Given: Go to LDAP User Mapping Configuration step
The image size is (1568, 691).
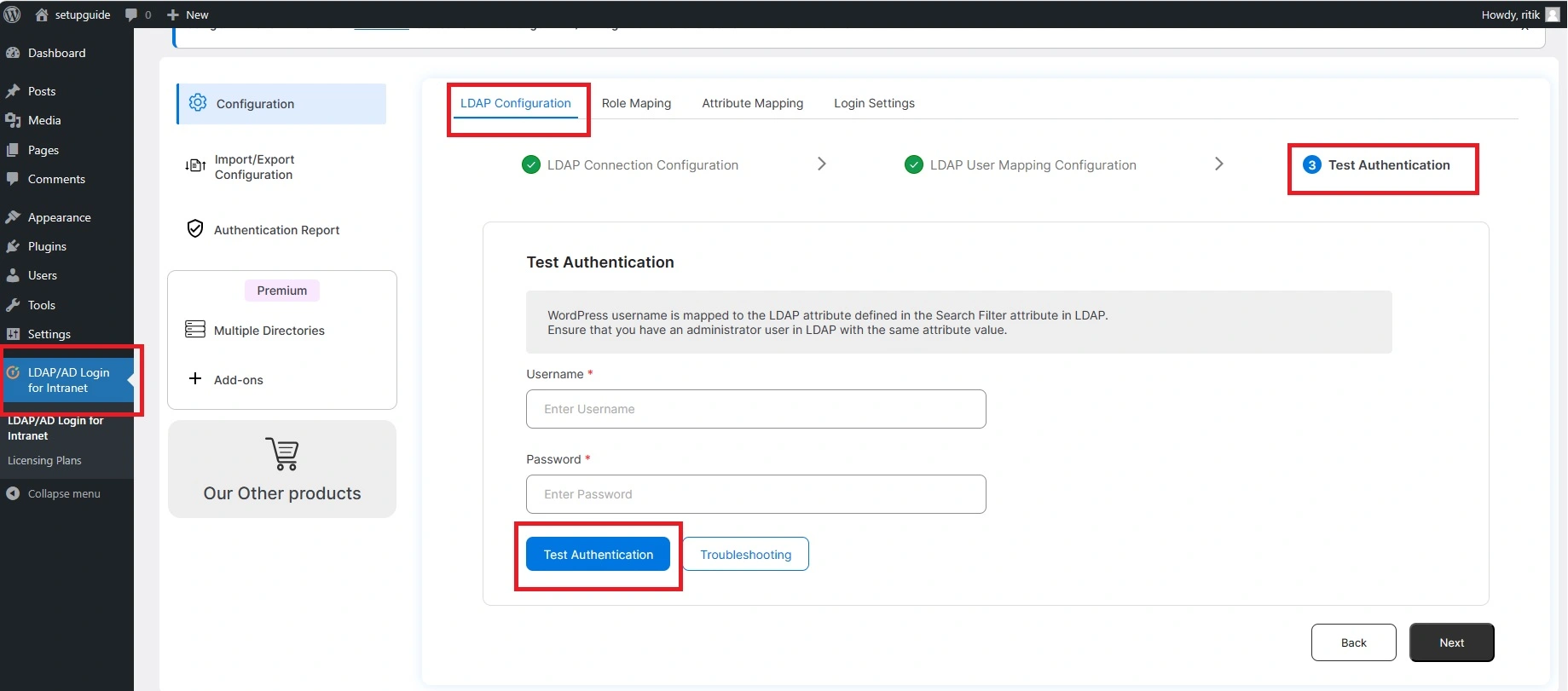Looking at the screenshot, I should pyautogui.click(x=1033, y=165).
